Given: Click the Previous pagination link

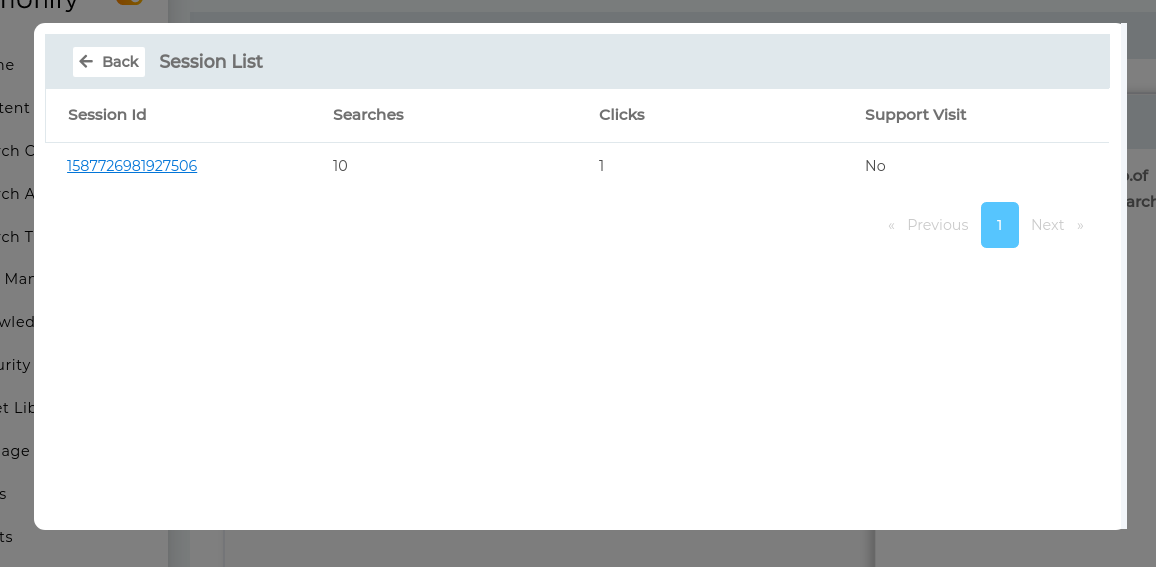Looking at the screenshot, I should pos(937,225).
